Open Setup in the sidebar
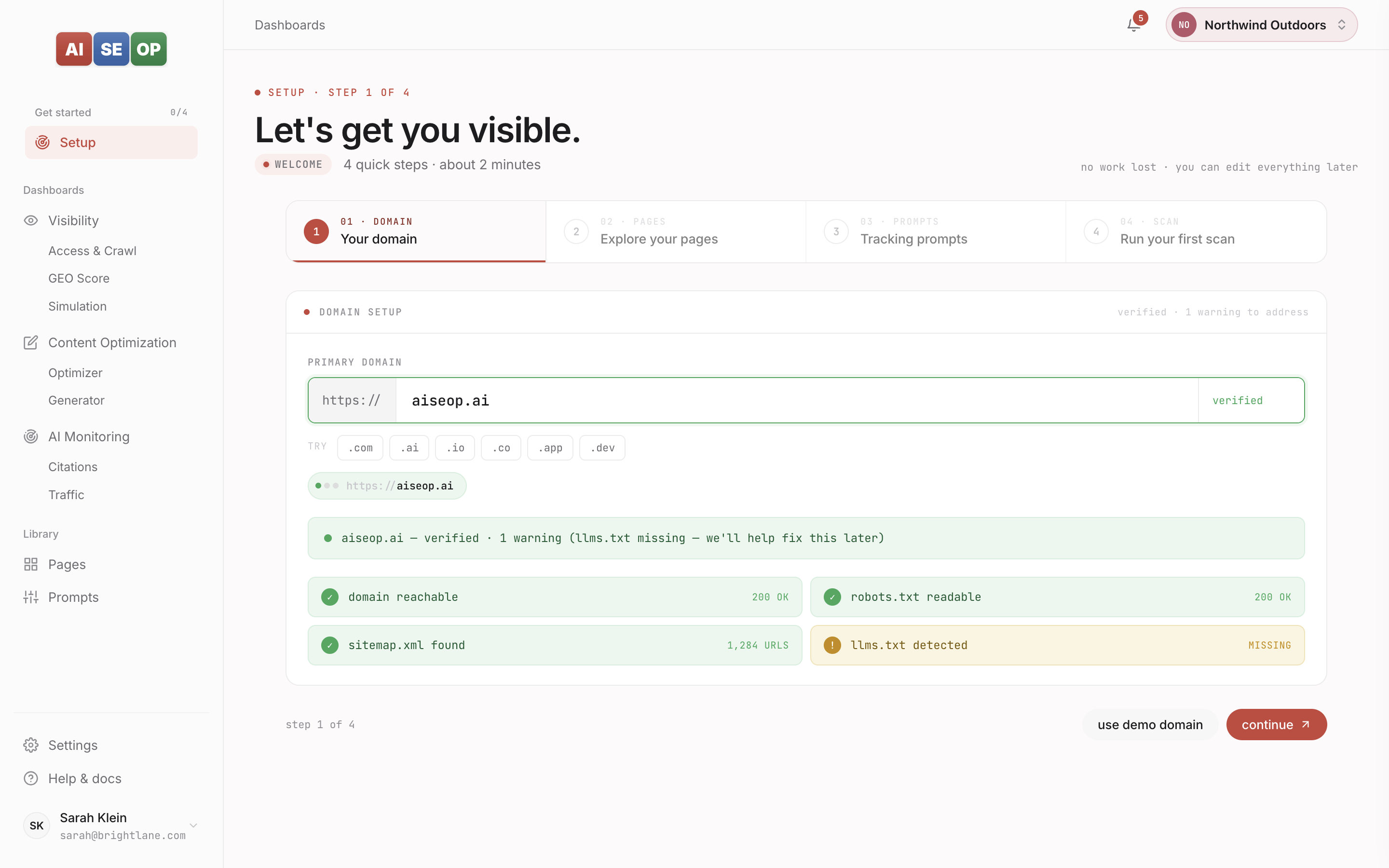1389x868 pixels. click(111, 142)
